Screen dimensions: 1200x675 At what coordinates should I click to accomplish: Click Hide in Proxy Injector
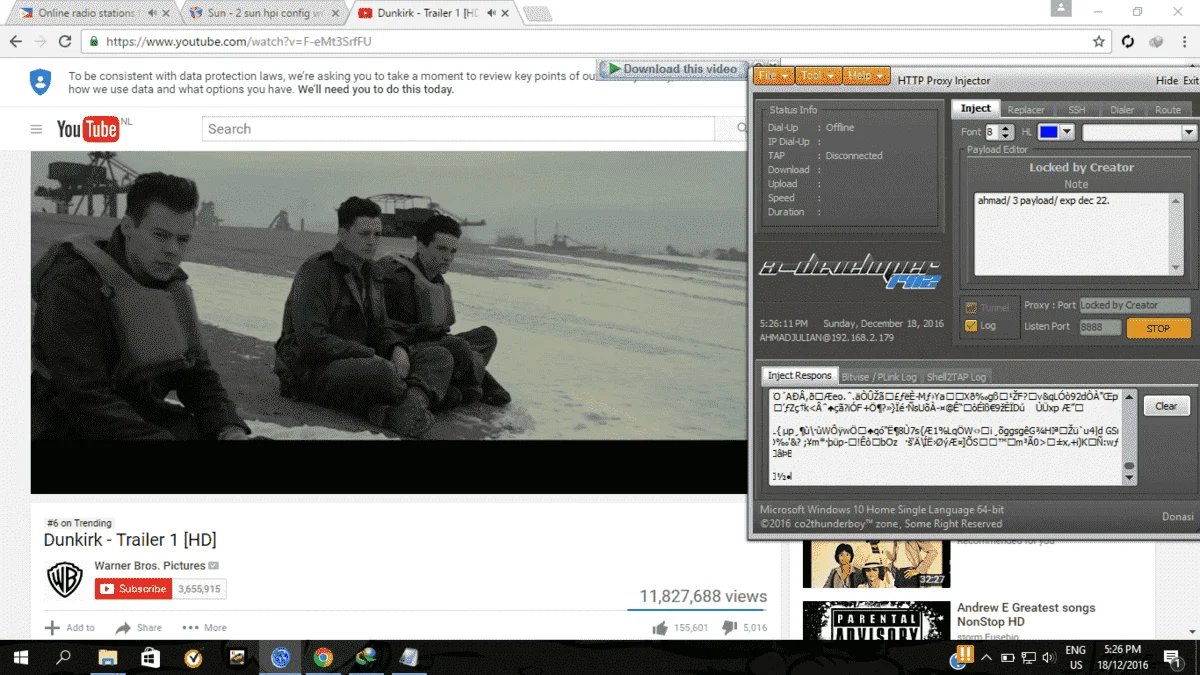1167,81
